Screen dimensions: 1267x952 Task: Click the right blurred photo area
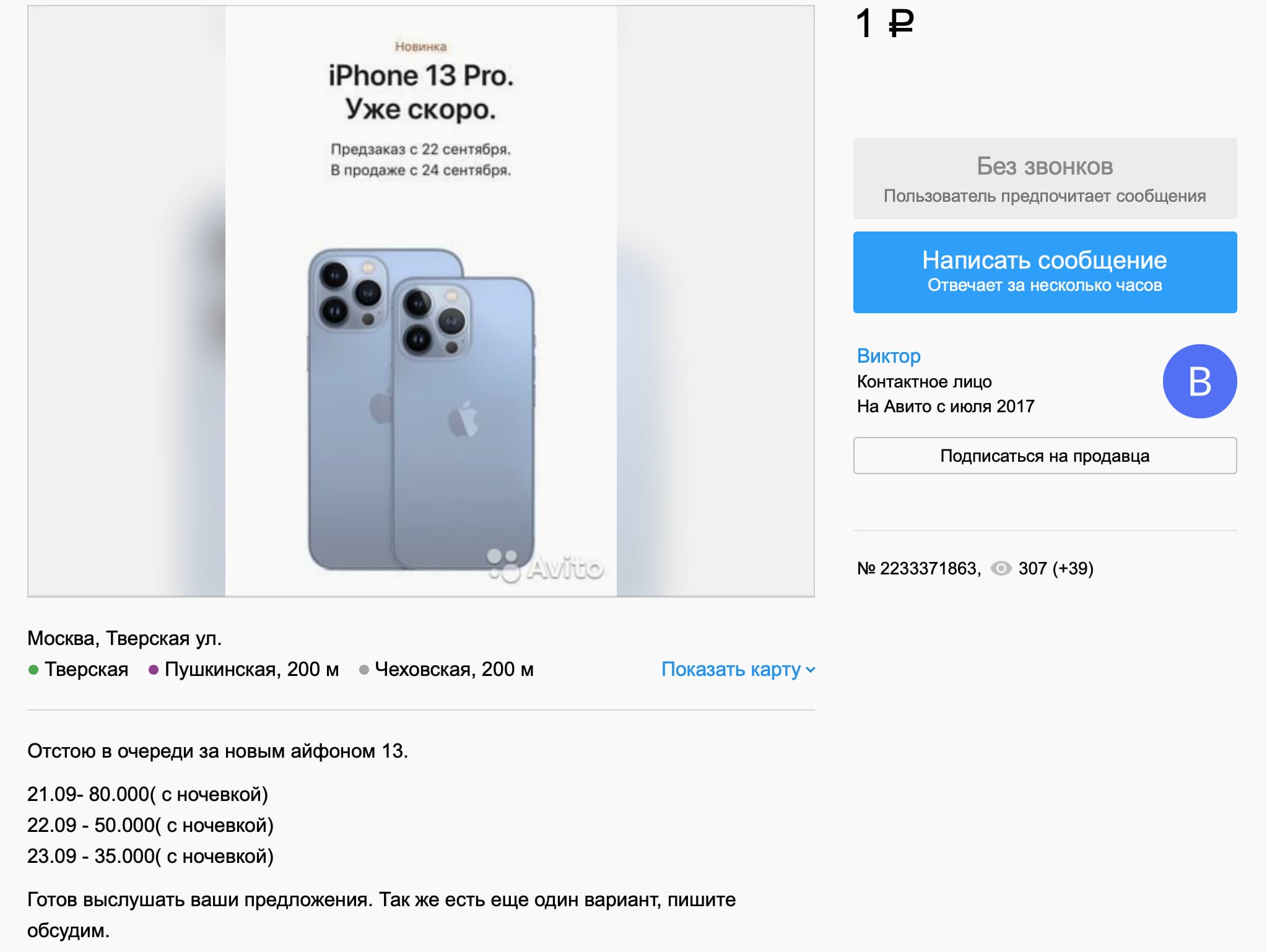pos(715,301)
